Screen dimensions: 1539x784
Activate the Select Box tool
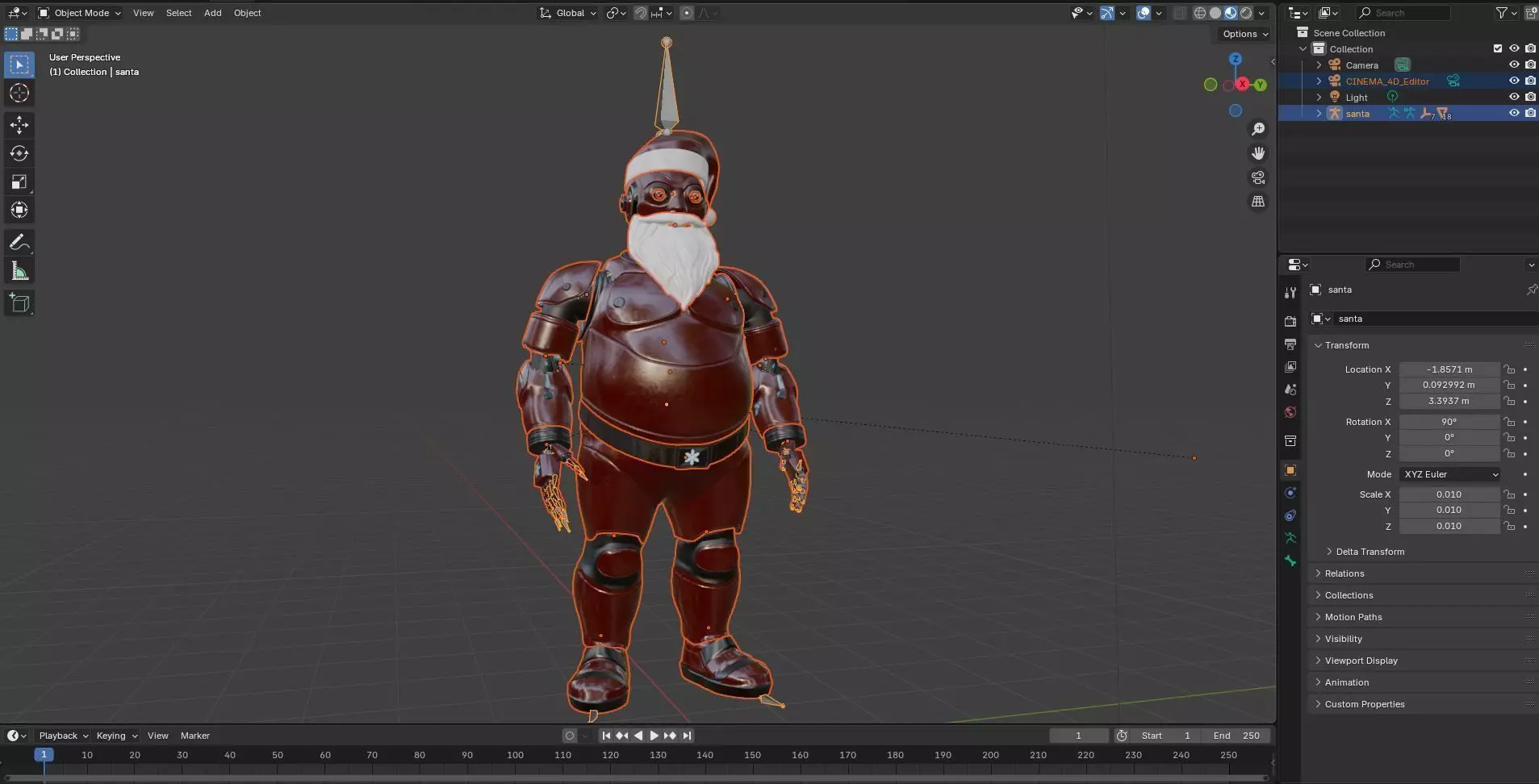tap(19, 65)
